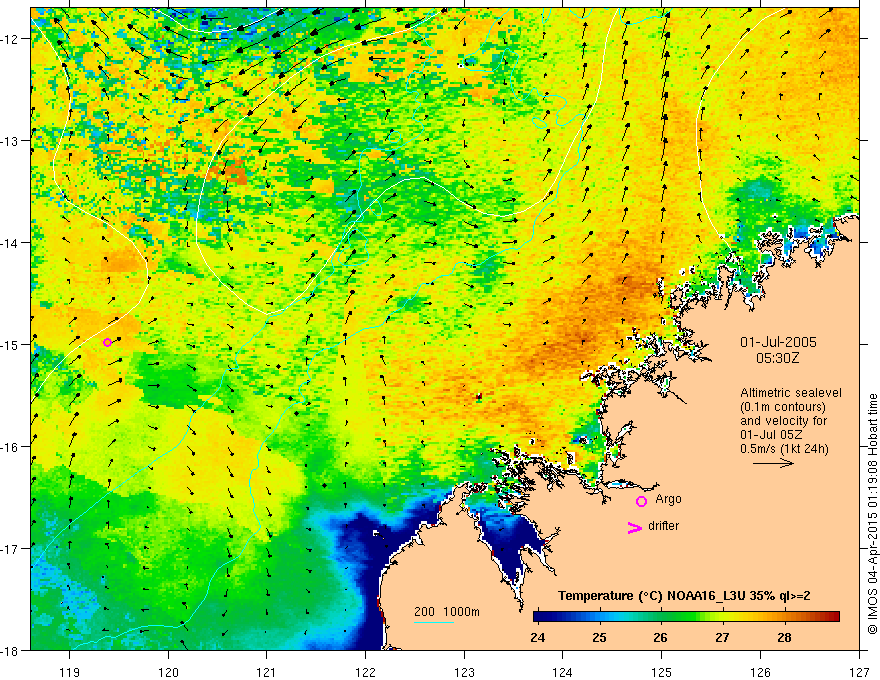
Task: Click the colorbar value 24
Action: coord(538,637)
